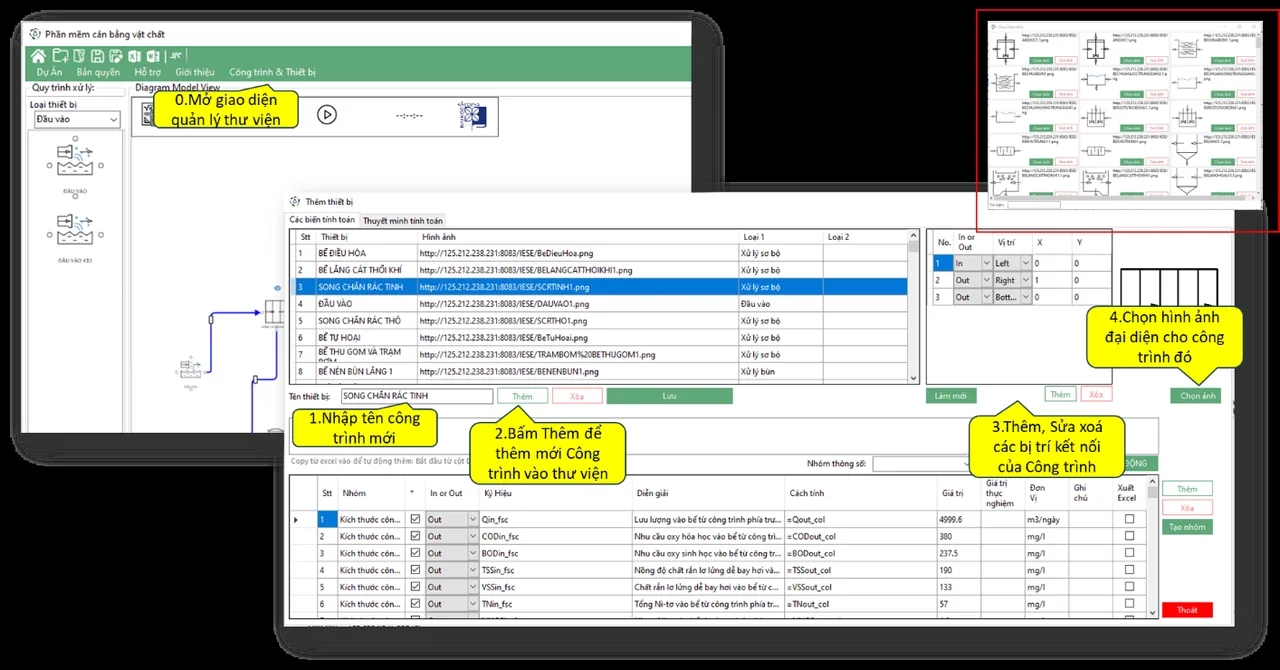Open the Dự Án menu
Image resolution: width=1280 pixels, height=670 pixels.
point(49,72)
